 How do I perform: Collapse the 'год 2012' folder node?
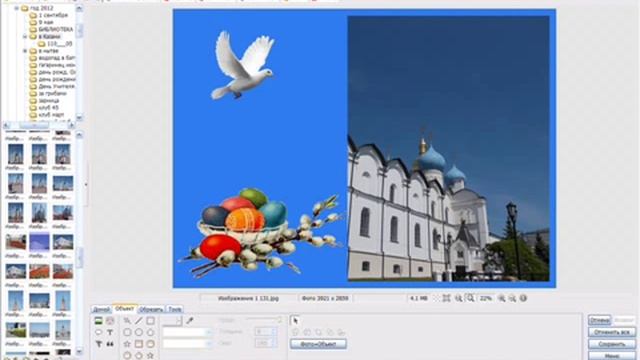pos(17,8)
